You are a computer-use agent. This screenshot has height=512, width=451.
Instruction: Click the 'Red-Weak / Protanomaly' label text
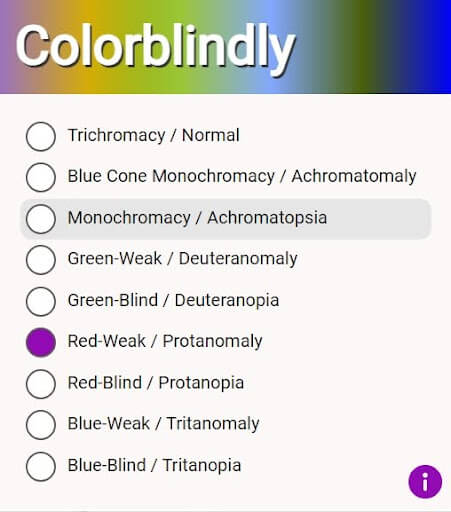(165, 341)
